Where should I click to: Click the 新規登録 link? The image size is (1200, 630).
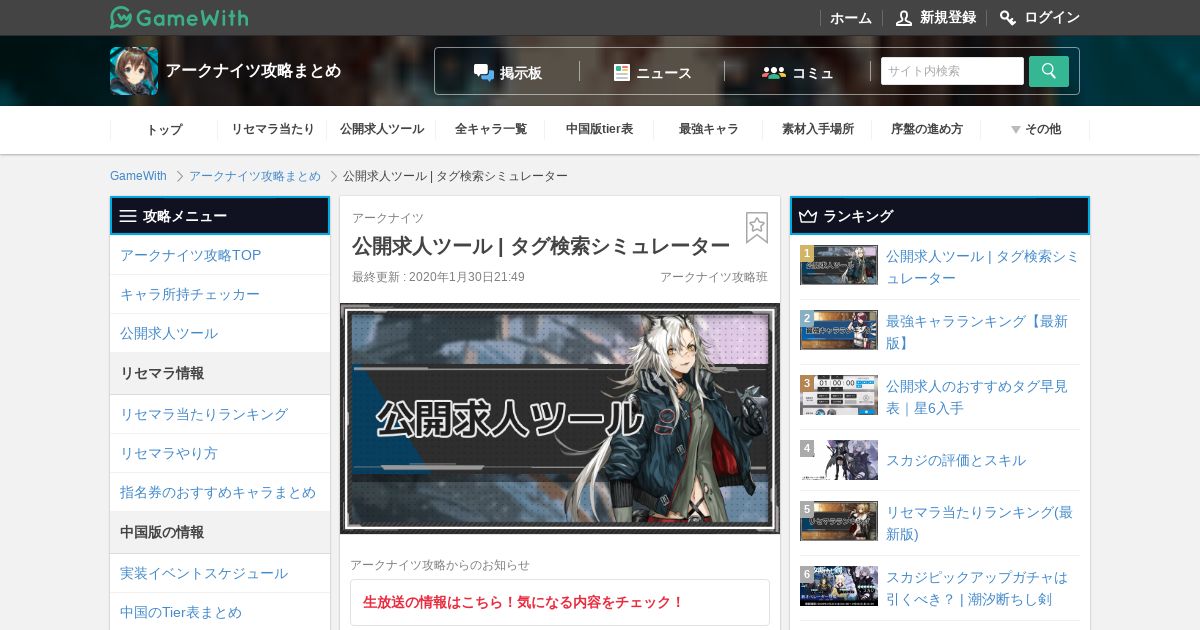(948, 18)
